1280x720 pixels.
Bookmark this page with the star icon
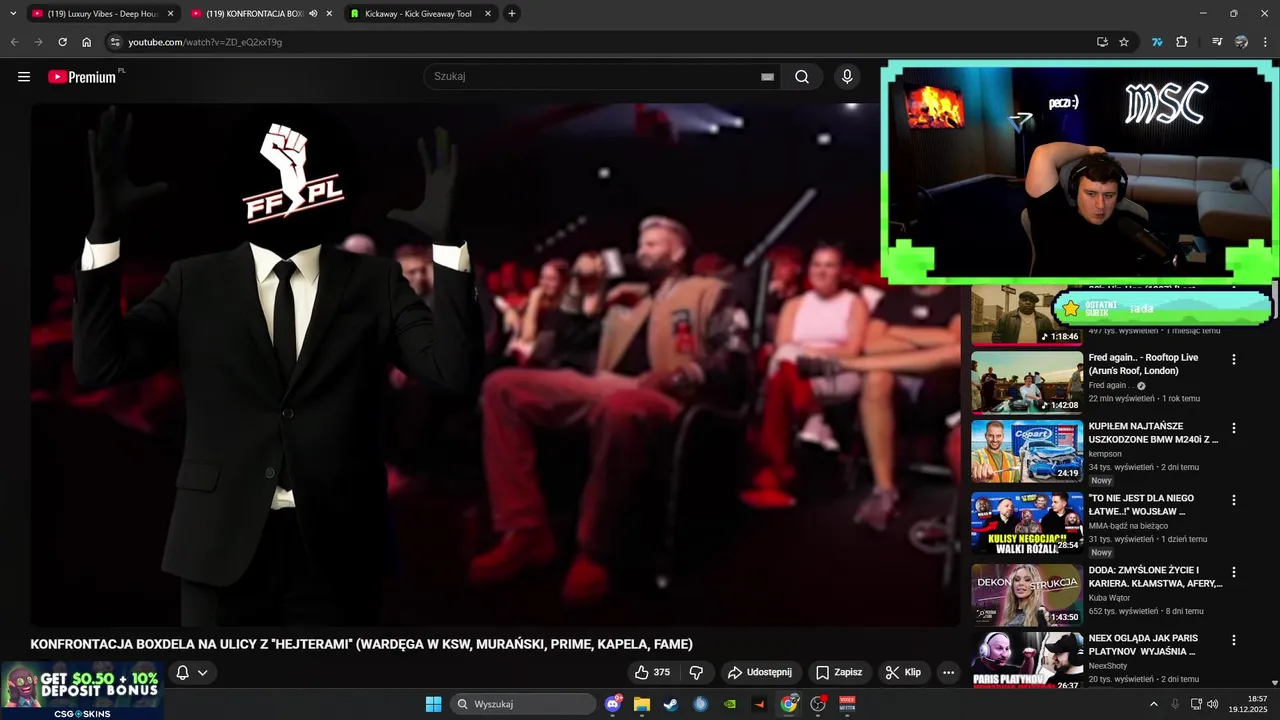tap(1124, 42)
